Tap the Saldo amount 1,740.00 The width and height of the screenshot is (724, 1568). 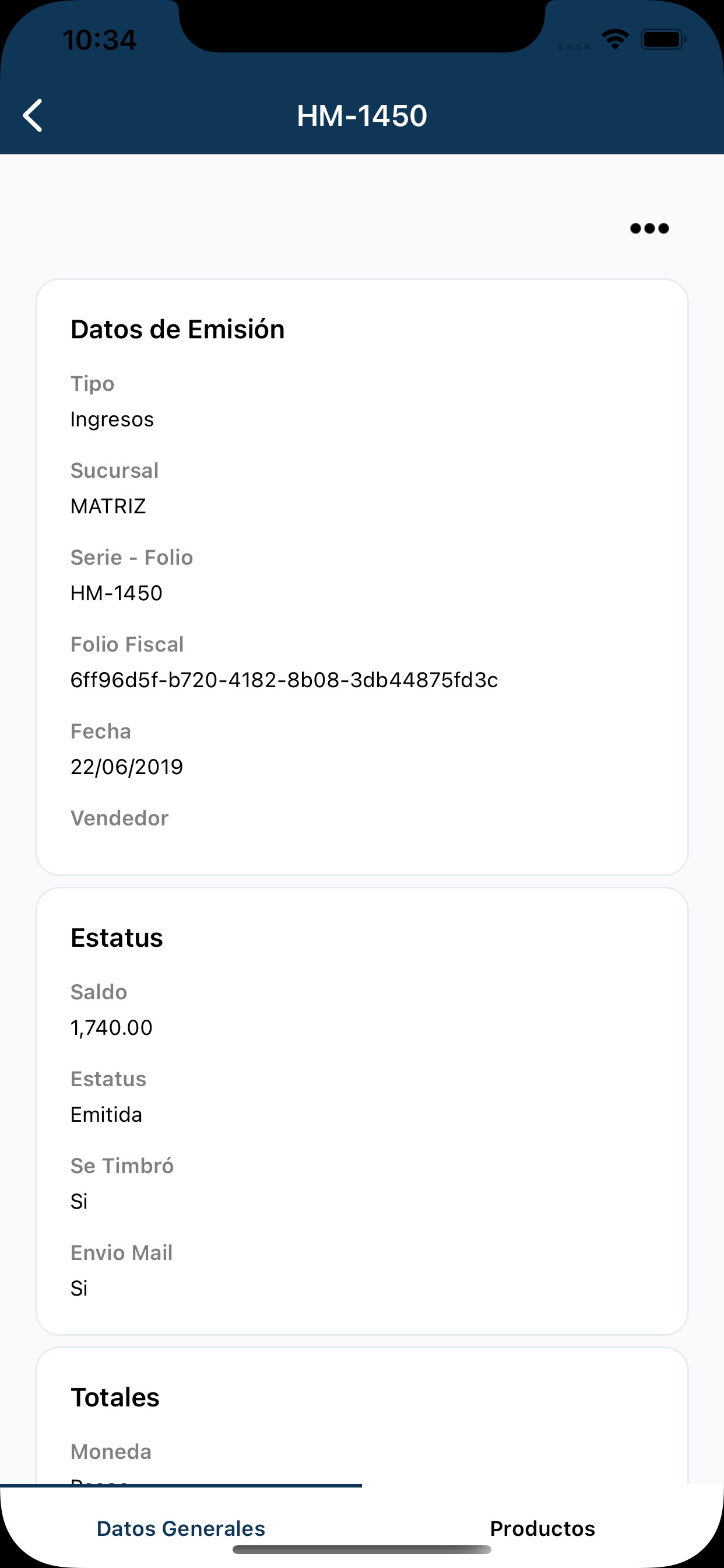(x=111, y=1027)
